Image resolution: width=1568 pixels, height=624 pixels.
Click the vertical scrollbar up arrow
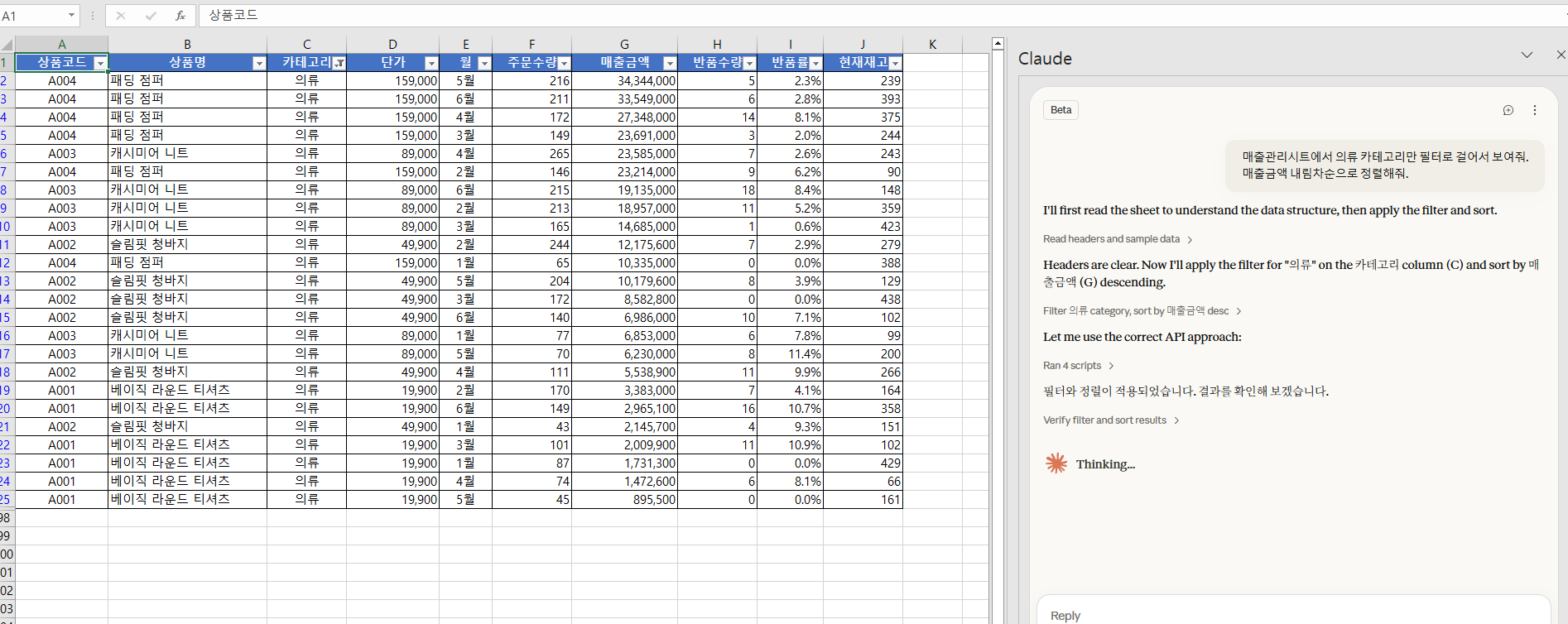pyautogui.click(x=998, y=43)
